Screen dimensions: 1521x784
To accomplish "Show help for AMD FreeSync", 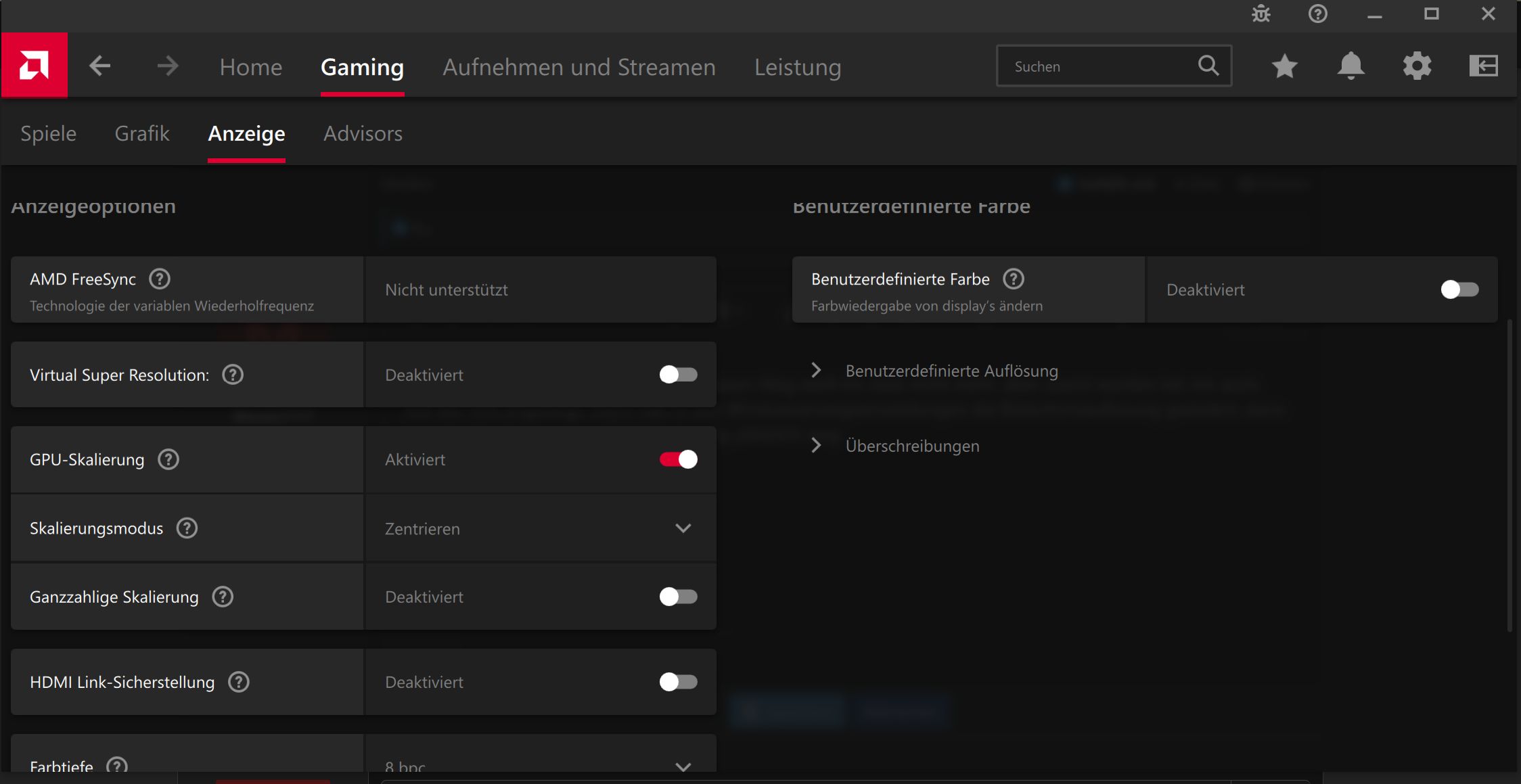I will [160, 279].
